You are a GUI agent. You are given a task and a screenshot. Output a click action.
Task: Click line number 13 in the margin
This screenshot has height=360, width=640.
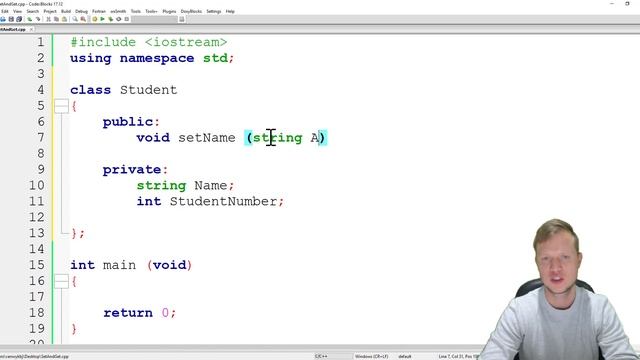36,233
